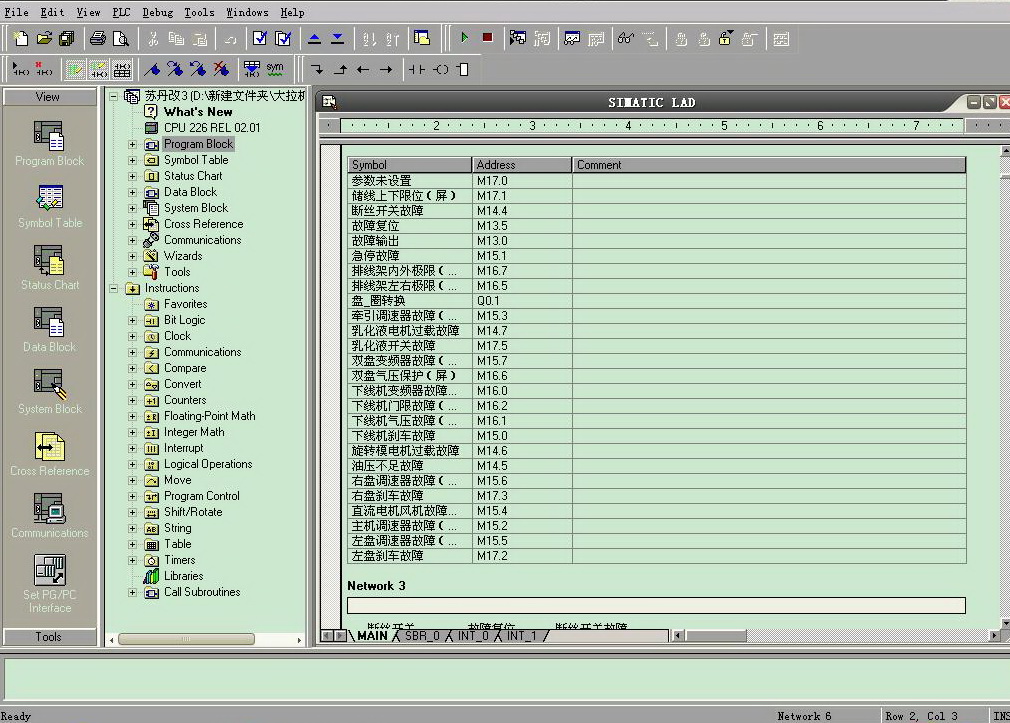
Task: Open the PLC menu
Action: (x=121, y=12)
